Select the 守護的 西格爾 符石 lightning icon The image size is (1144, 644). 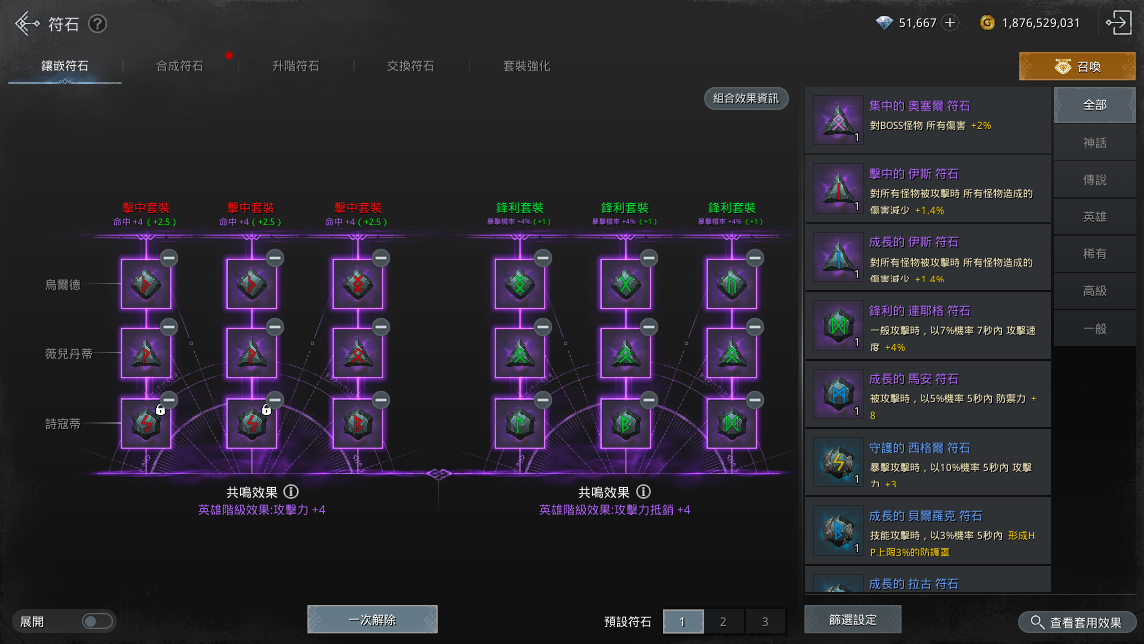(x=838, y=462)
